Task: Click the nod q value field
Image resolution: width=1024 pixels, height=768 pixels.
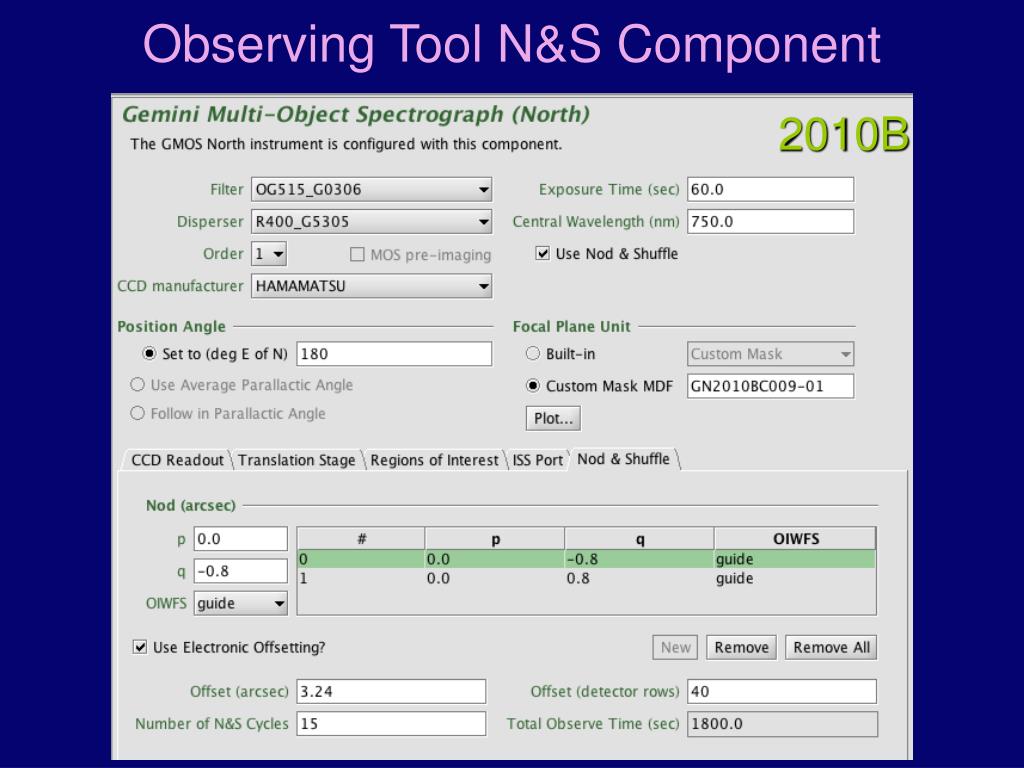Action: [x=240, y=571]
